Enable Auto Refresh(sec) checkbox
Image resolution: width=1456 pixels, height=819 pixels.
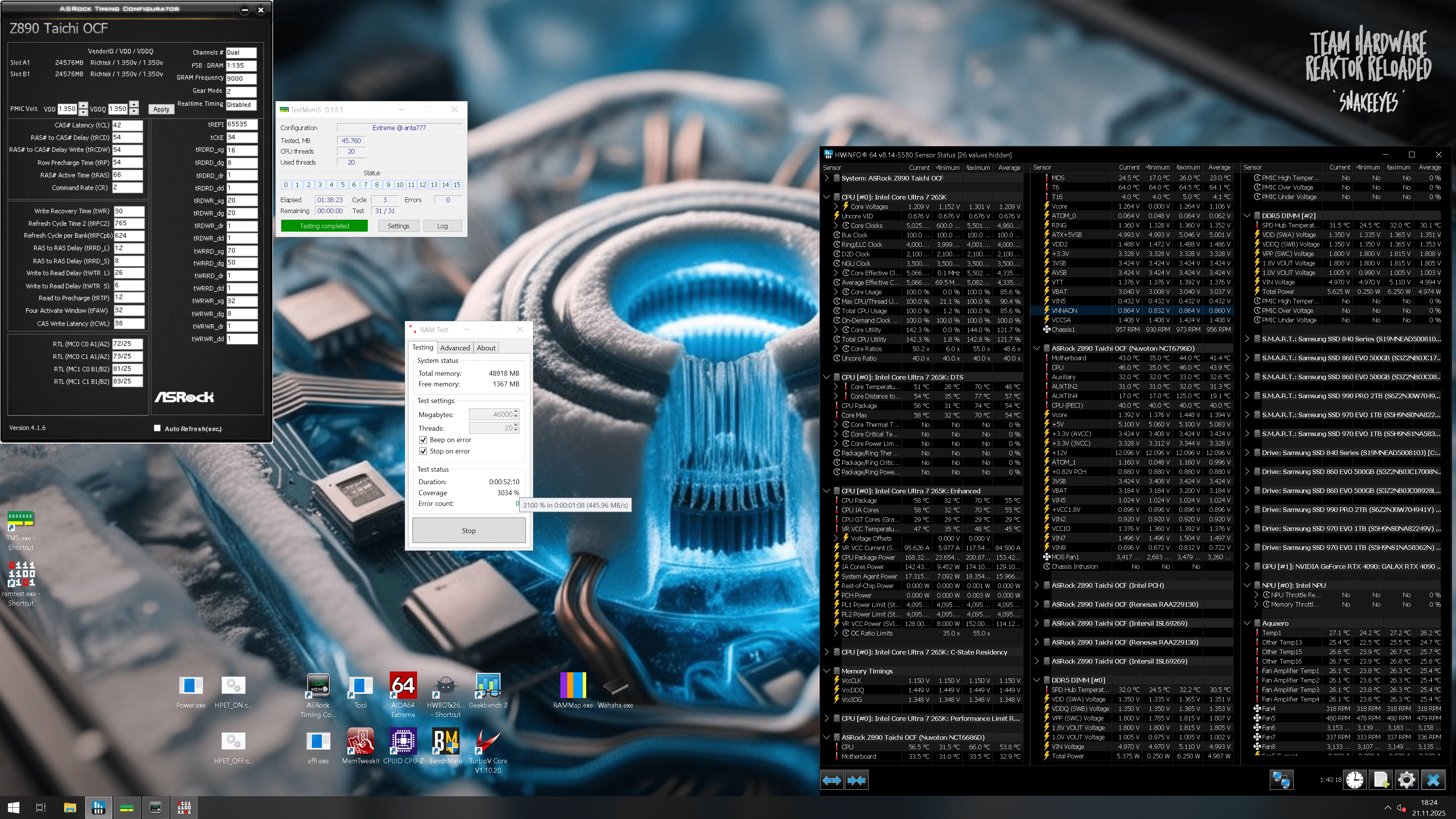click(157, 428)
